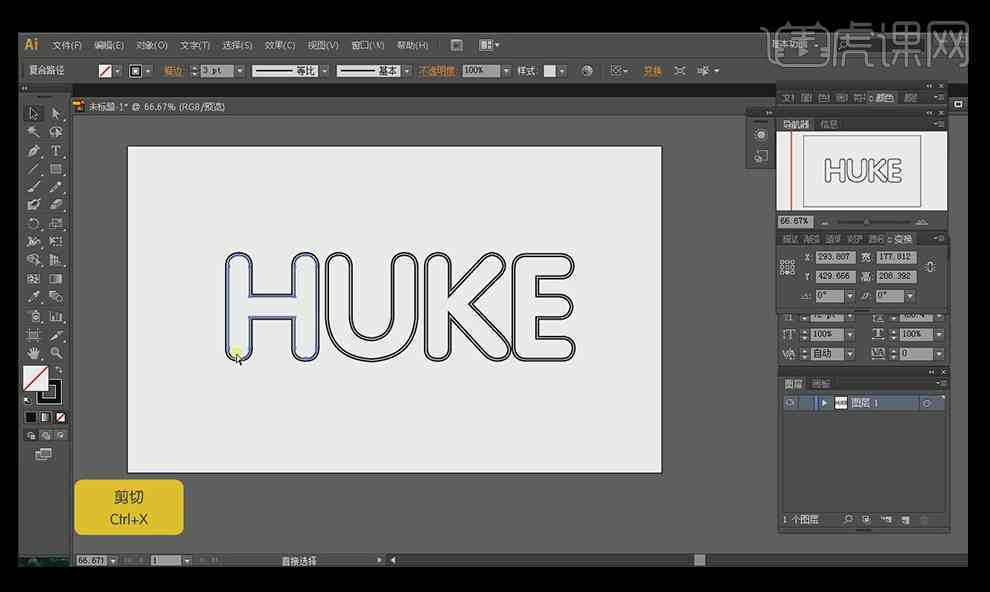
Task: Select the Direct Selection tool
Action: pyautogui.click(x=56, y=114)
